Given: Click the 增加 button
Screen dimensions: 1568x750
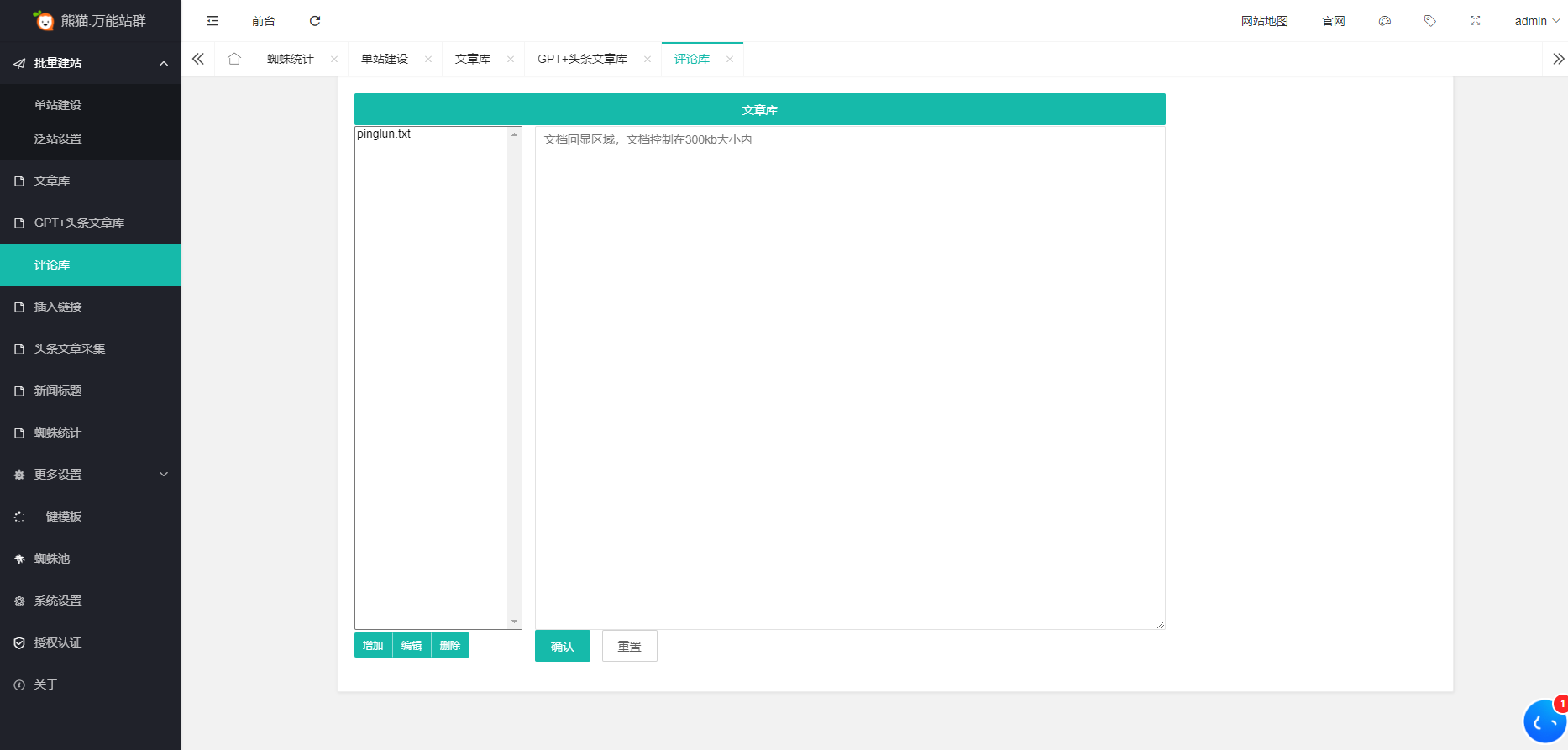Looking at the screenshot, I should pyautogui.click(x=373, y=645).
